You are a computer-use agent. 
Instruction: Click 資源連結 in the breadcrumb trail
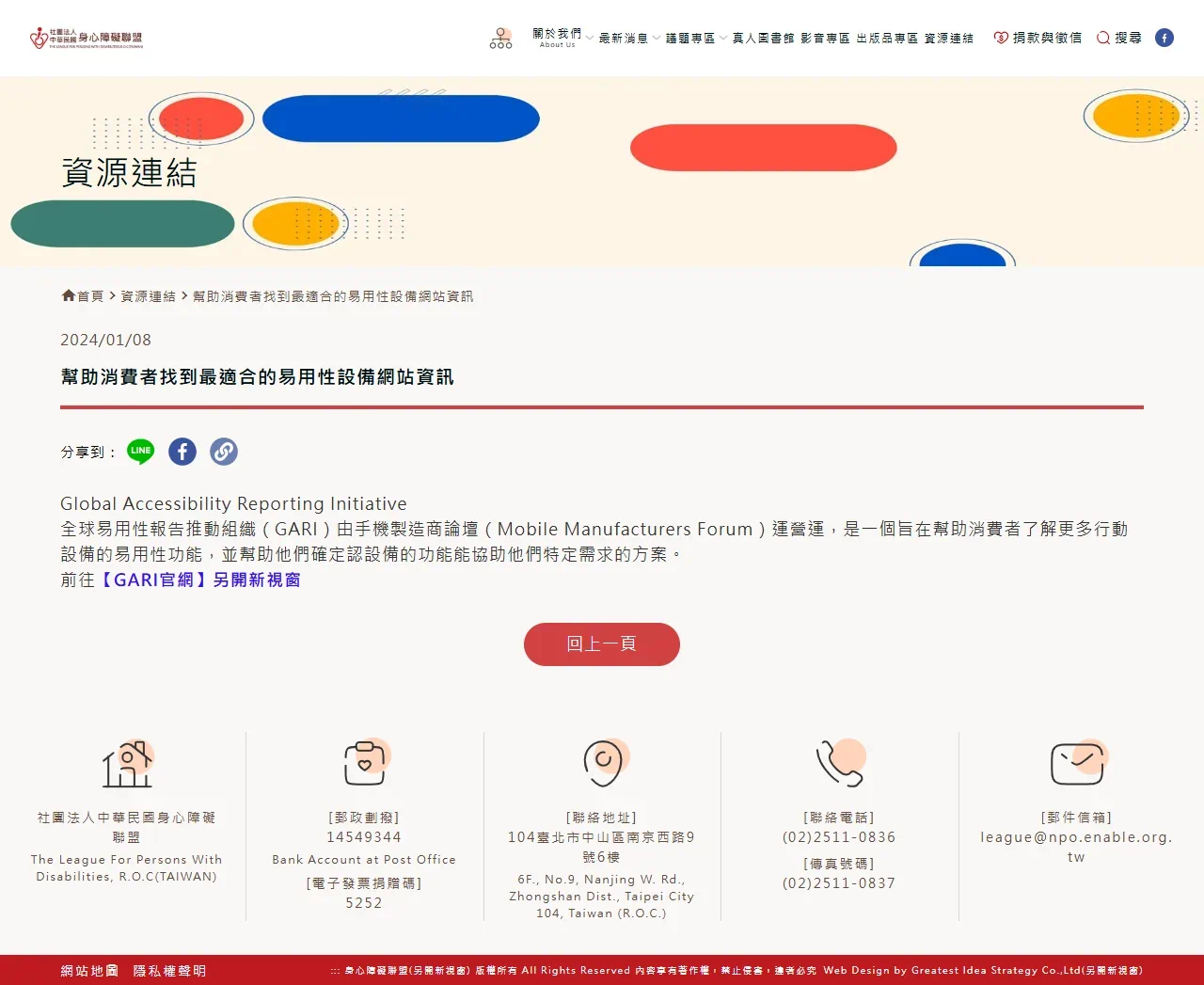(147, 295)
